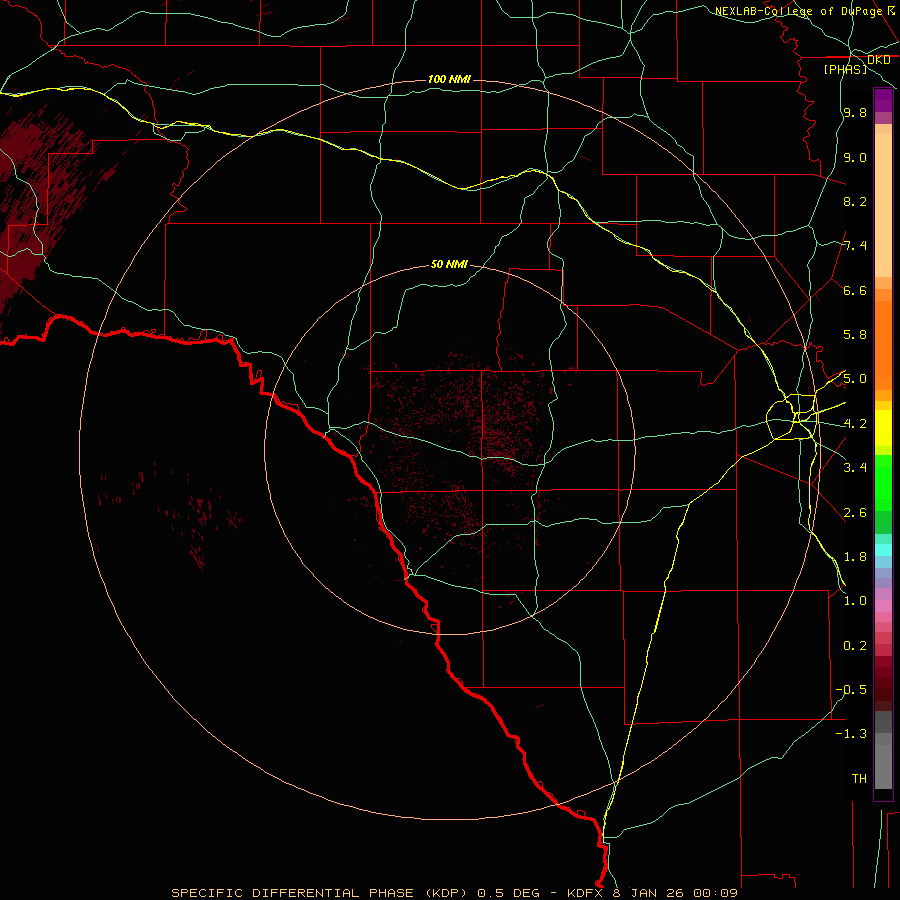900x900 pixels.
Task: Click the "50 NMI" range ring label
Action: click(449, 264)
